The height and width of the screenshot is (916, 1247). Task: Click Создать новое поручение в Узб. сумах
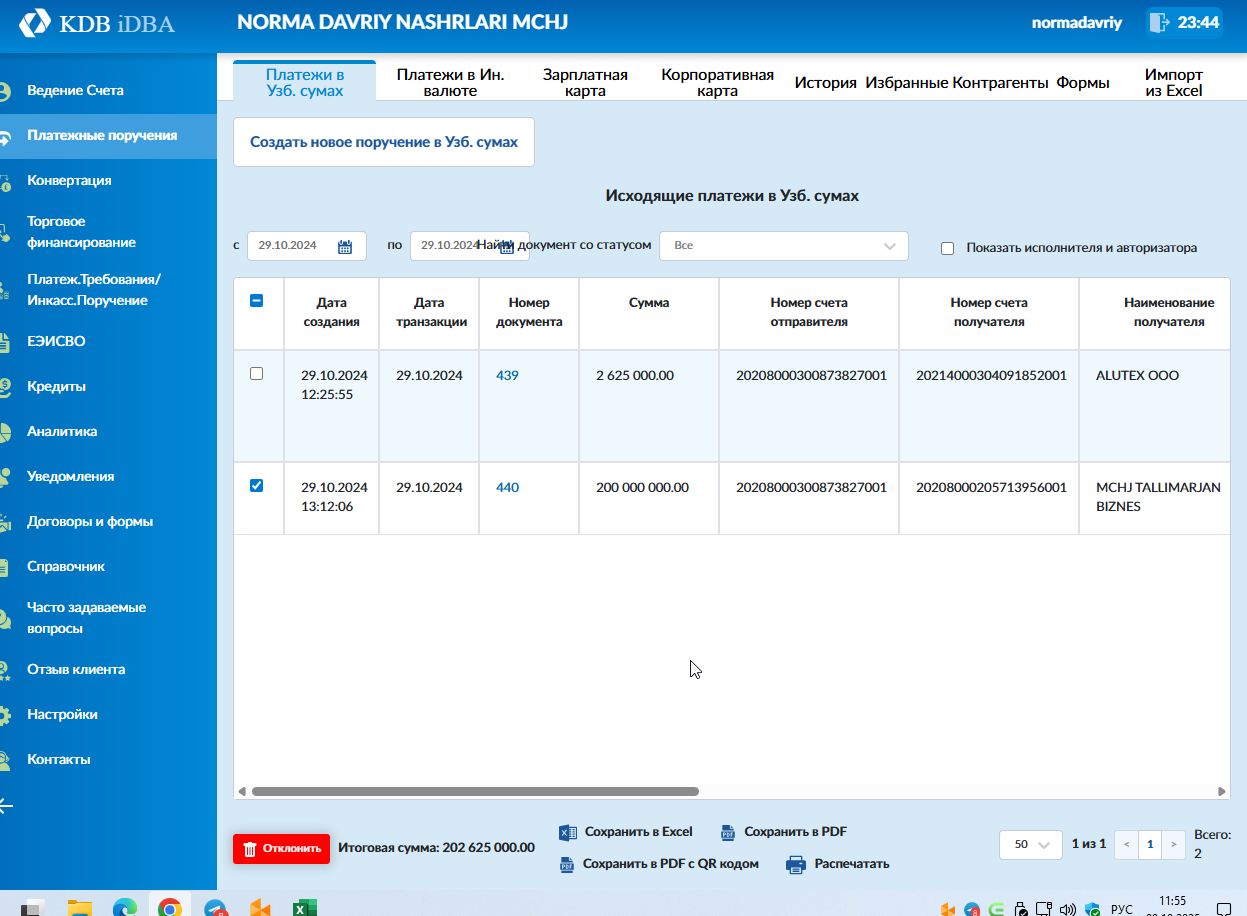pos(384,142)
